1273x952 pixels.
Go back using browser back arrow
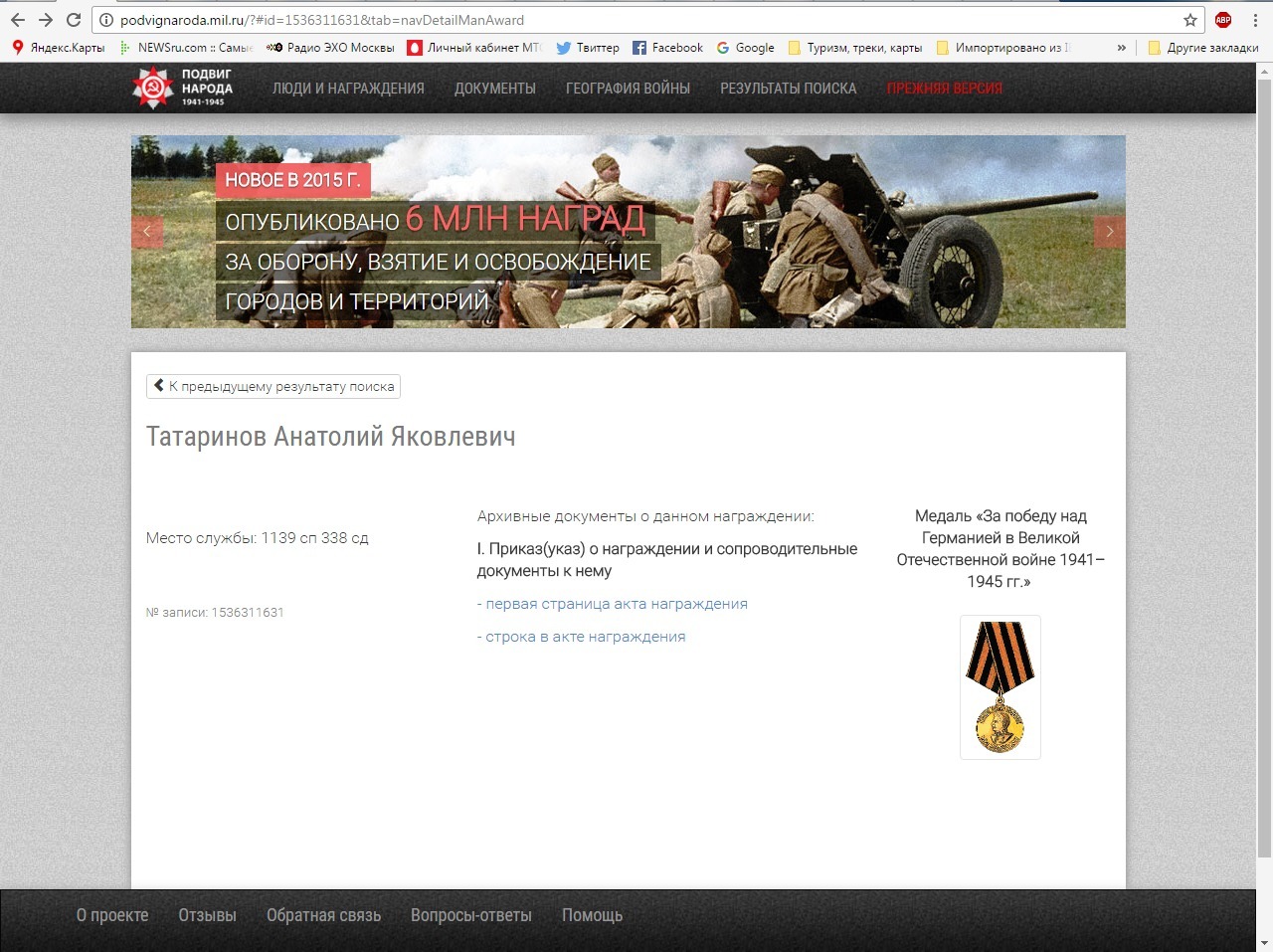pyautogui.click(x=18, y=20)
